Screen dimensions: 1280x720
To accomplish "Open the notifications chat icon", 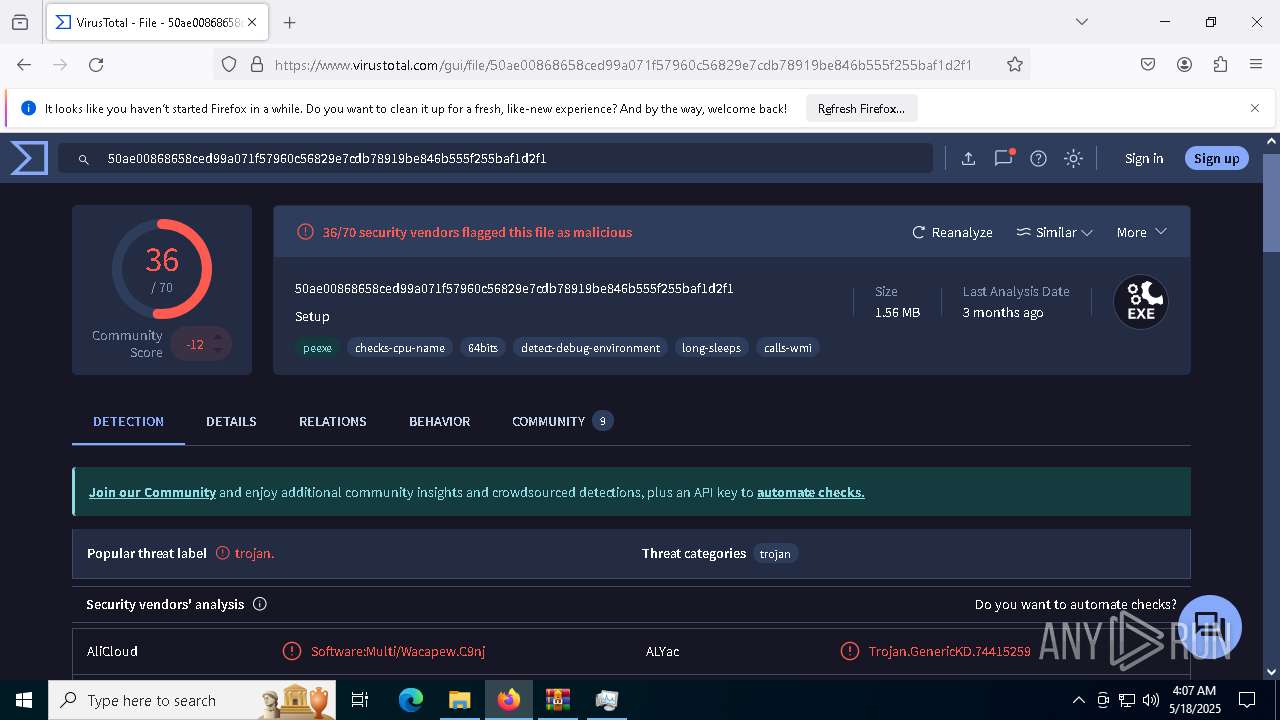I will 1003,158.
